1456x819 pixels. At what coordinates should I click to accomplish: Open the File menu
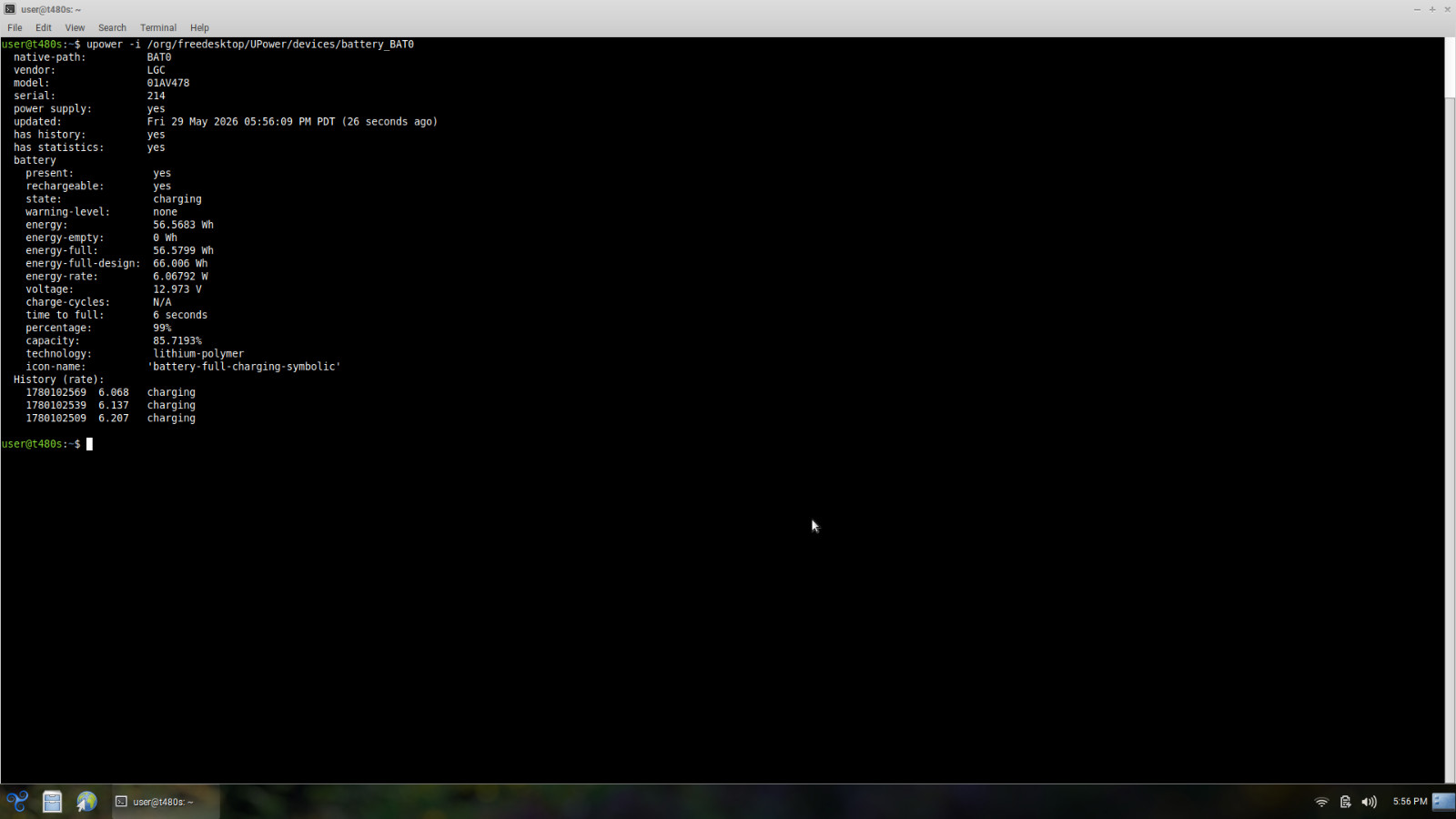[15, 28]
